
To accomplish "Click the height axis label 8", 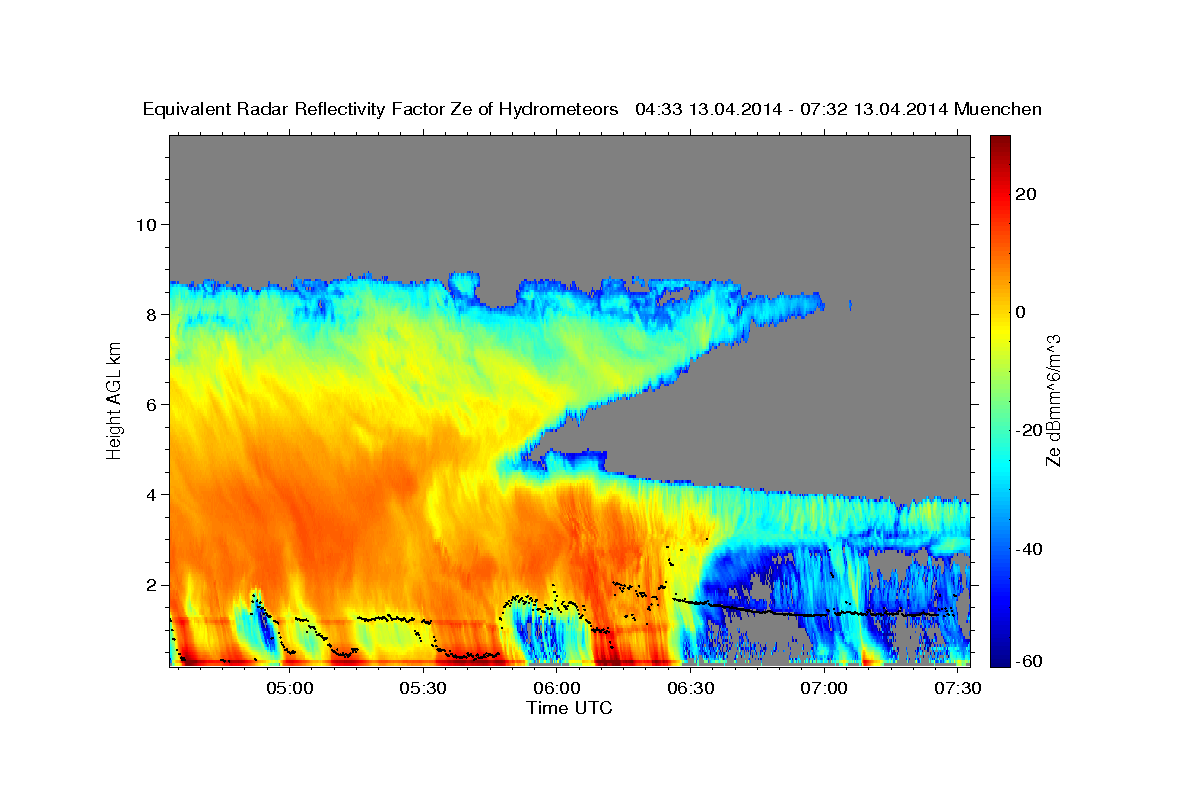I will point(152,314).
